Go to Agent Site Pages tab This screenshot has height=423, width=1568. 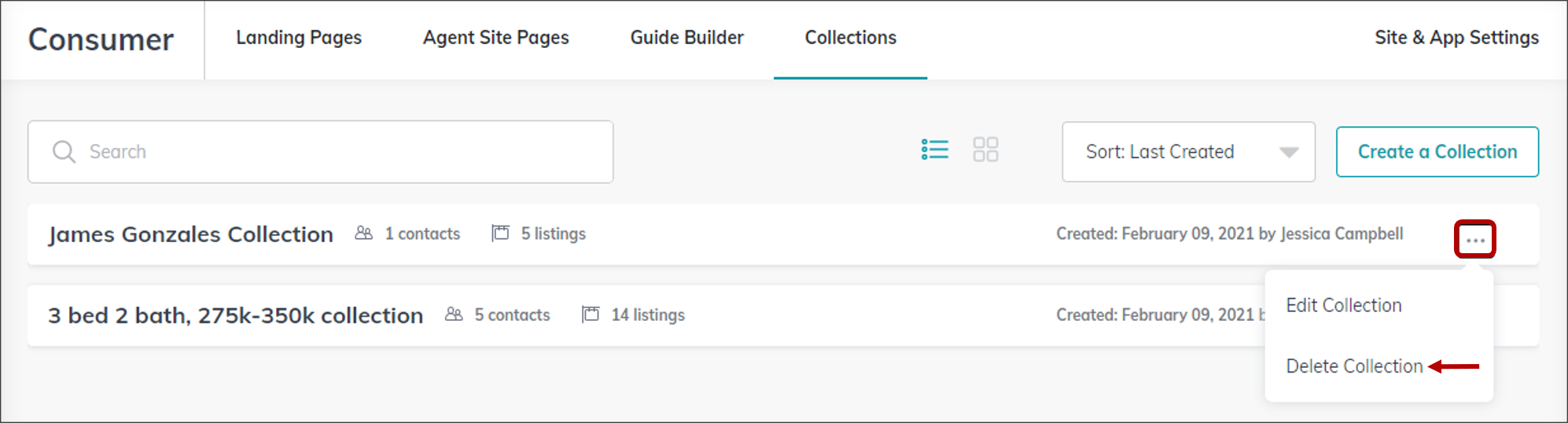click(496, 38)
